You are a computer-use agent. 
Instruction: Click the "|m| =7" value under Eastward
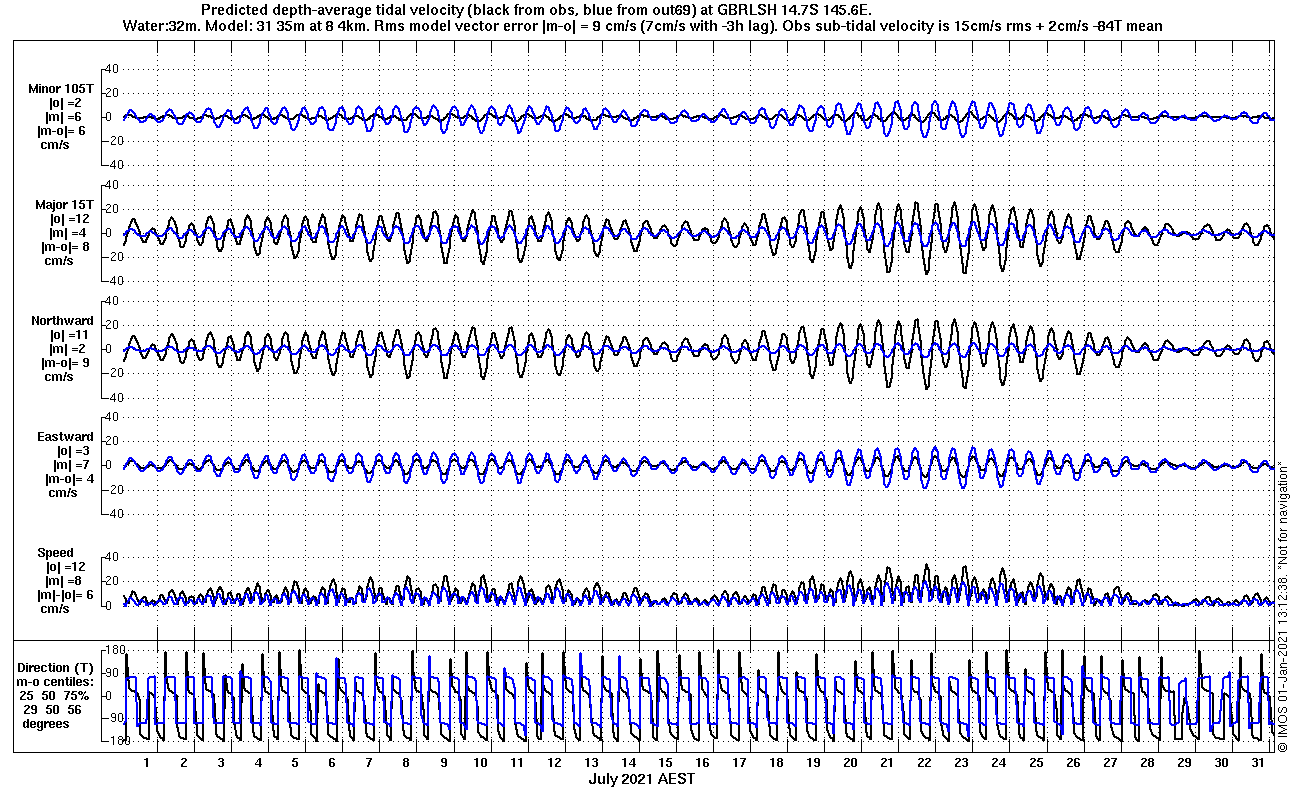coord(70,464)
